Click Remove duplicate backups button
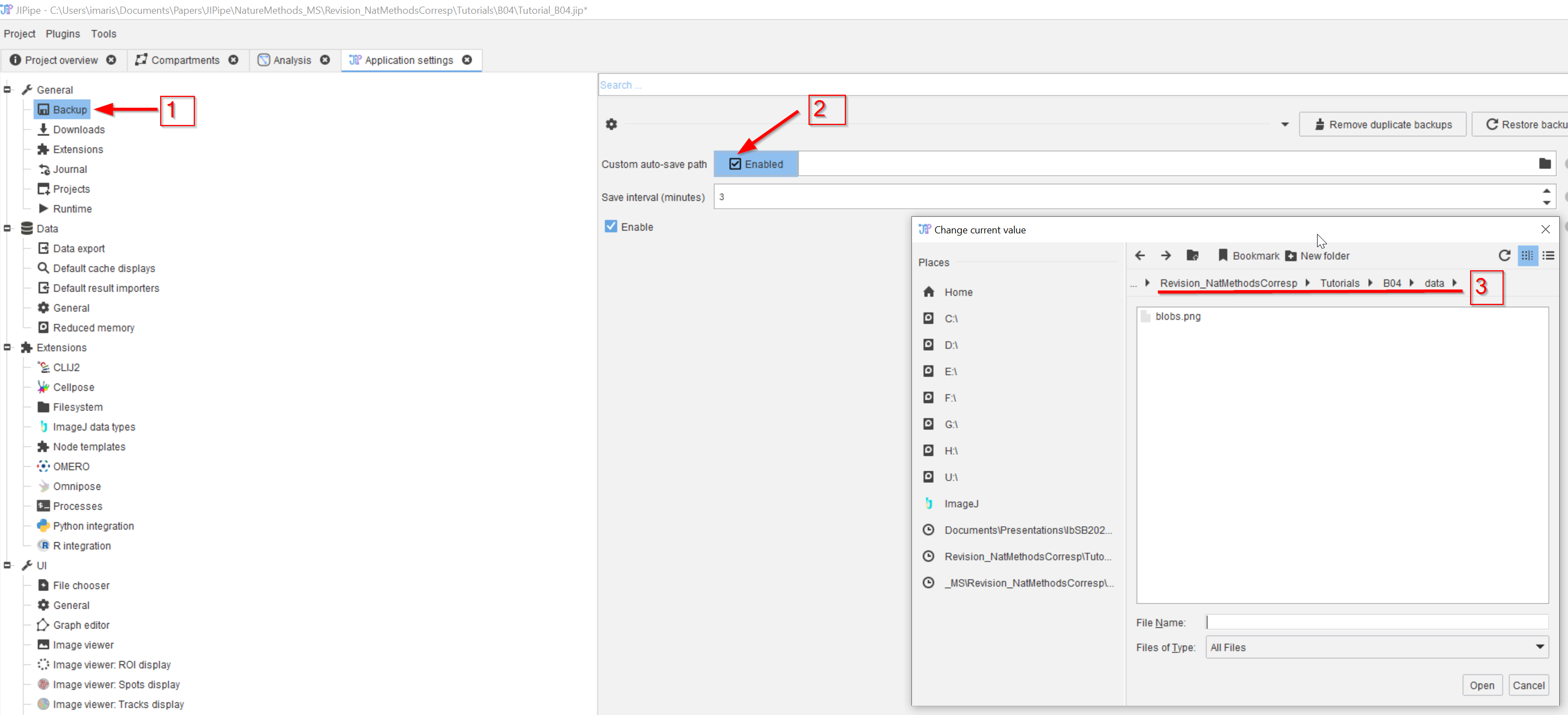 click(x=1383, y=125)
